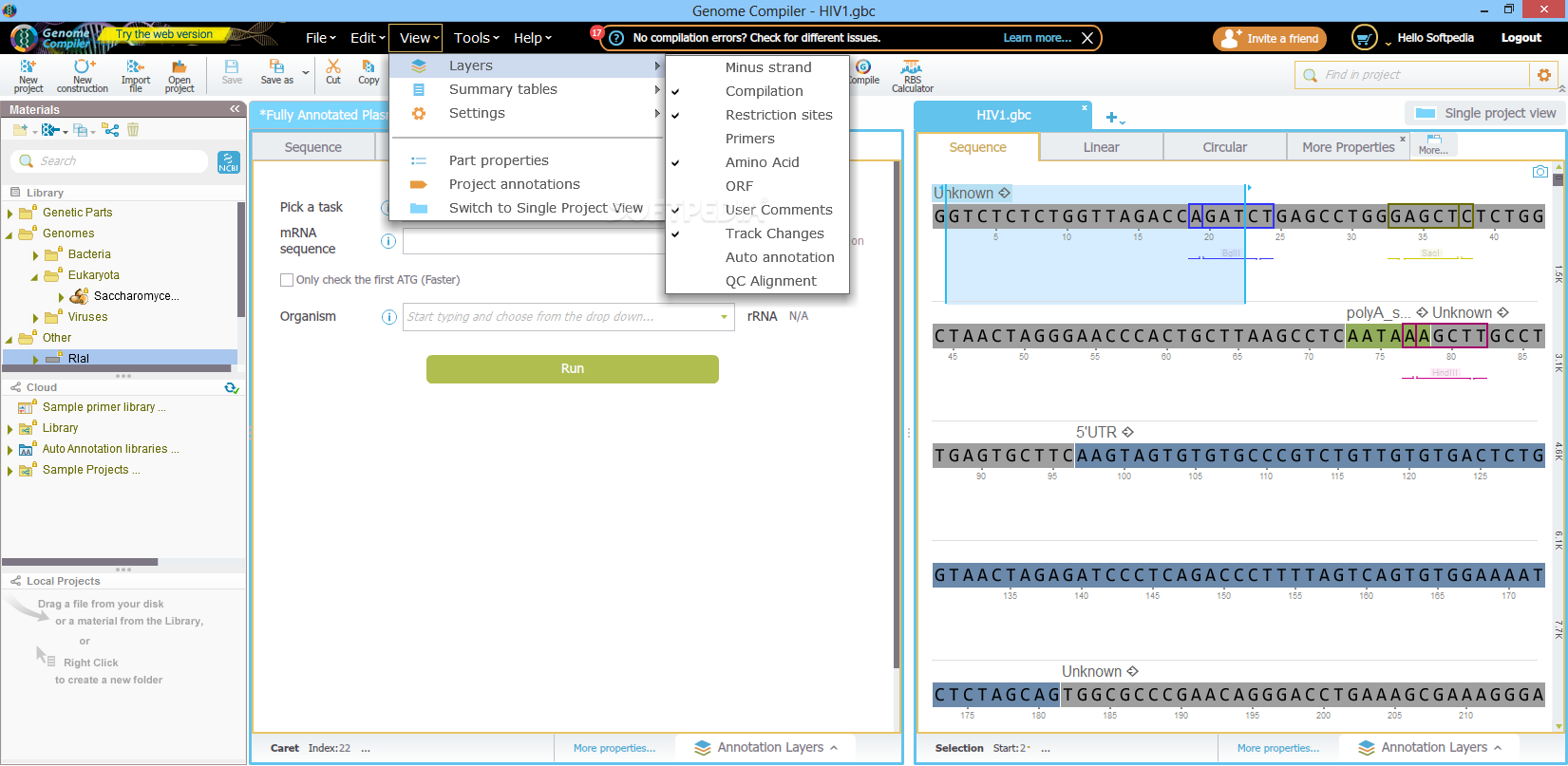The height and width of the screenshot is (766, 1568).
Task: Check 'Only check the first ATG (Faster)'
Action: pos(287,280)
